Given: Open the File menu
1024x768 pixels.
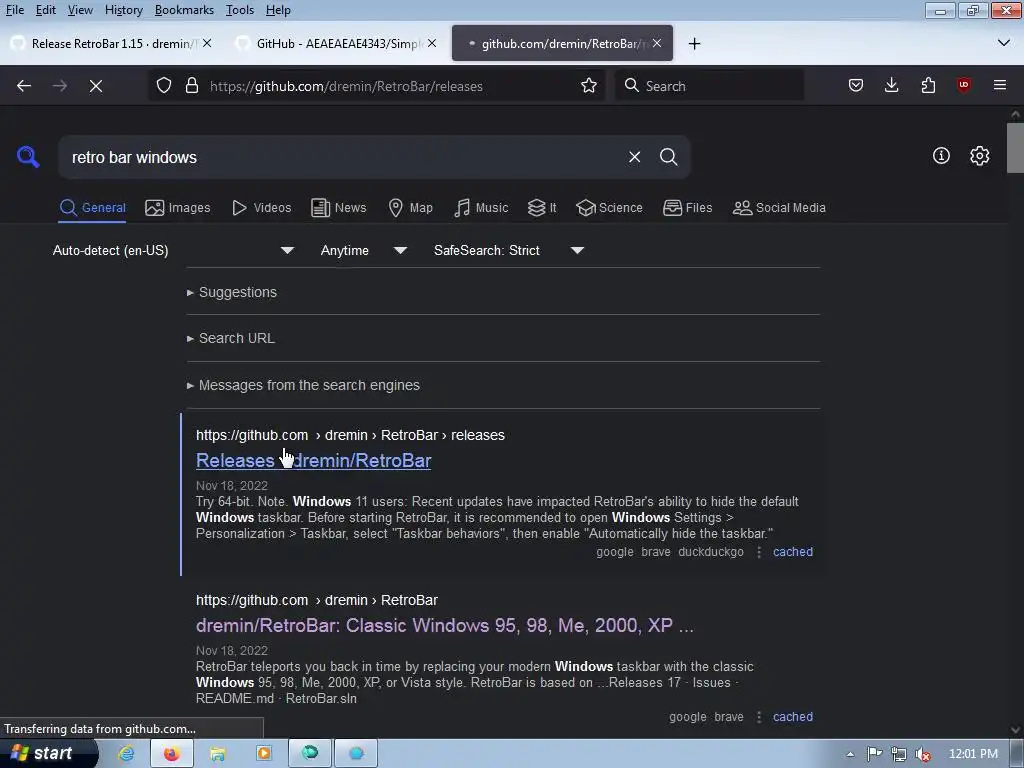Looking at the screenshot, I should click(14, 10).
